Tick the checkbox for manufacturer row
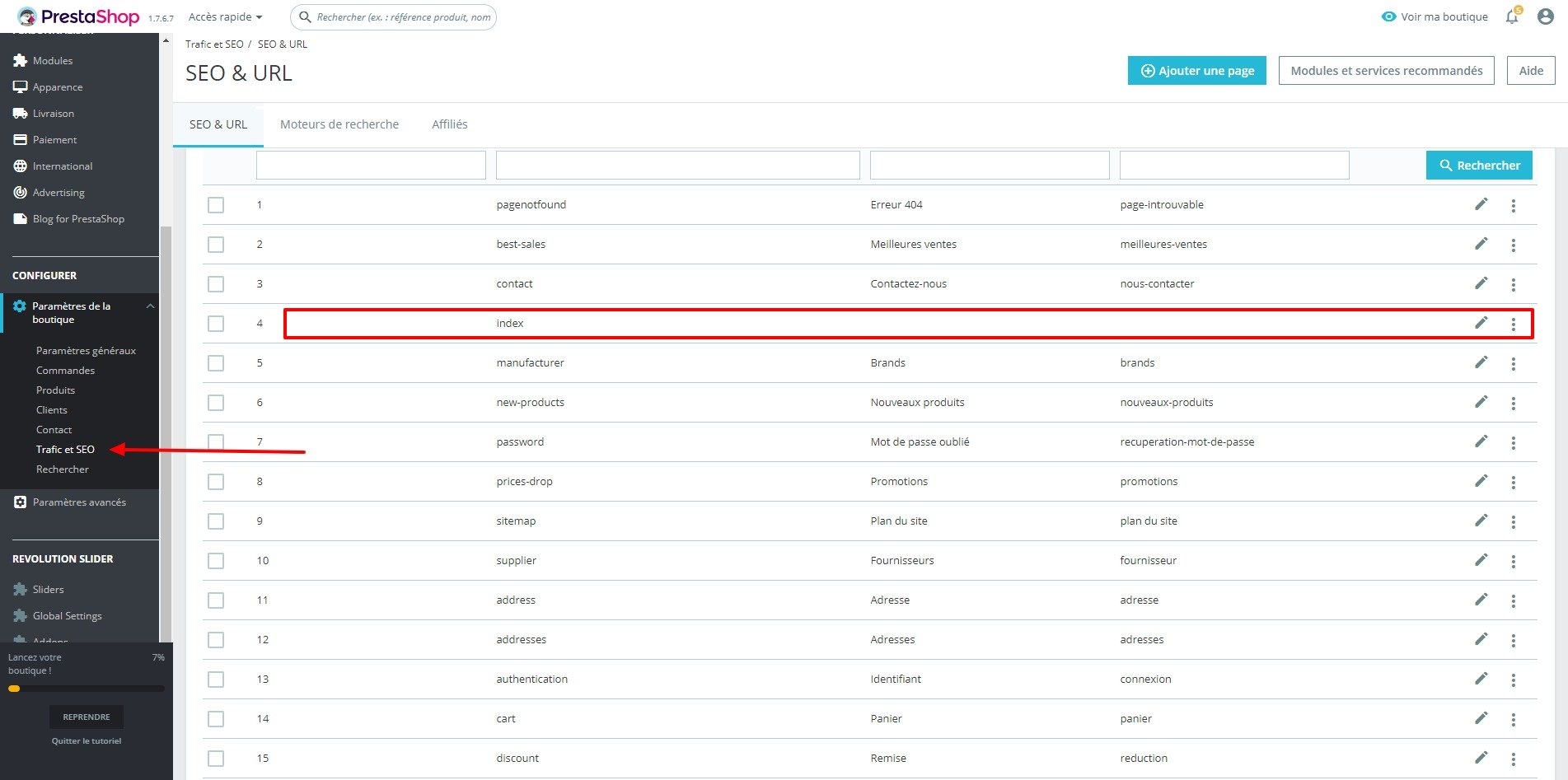This screenshot has height=780, width=1568. click(x=216, y=363)
